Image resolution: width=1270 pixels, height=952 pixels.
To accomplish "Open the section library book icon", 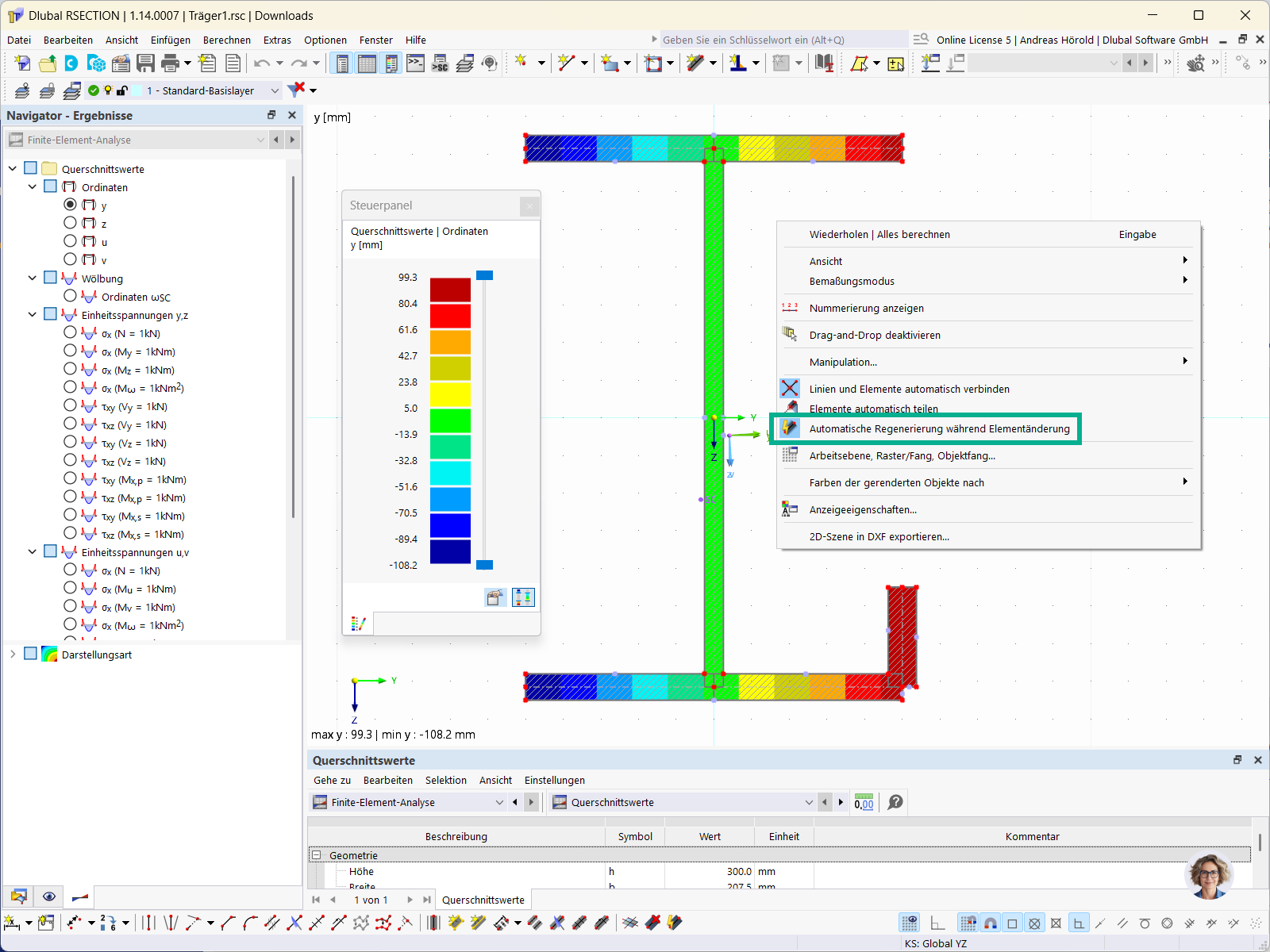I will (824, 63).
